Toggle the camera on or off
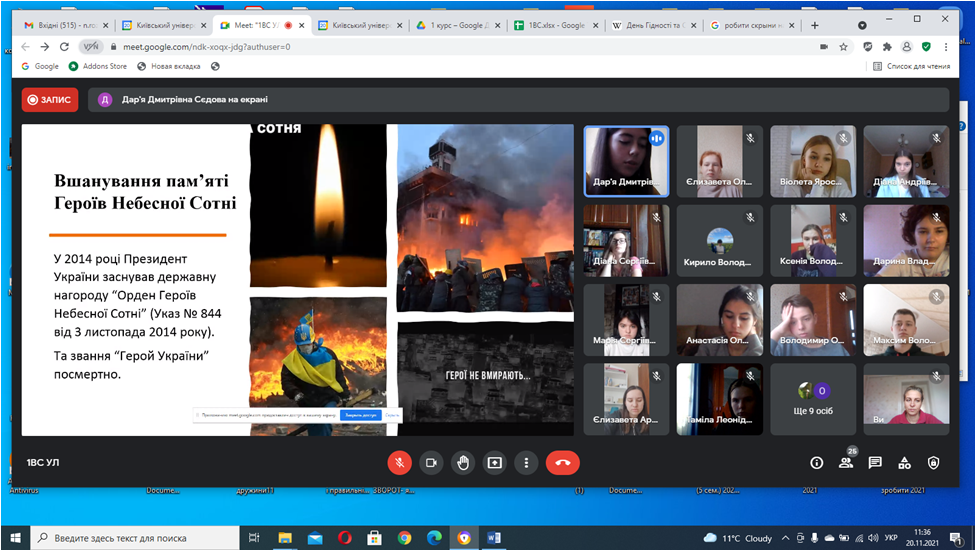Viewport: 976px width, 551px height. 431,463
